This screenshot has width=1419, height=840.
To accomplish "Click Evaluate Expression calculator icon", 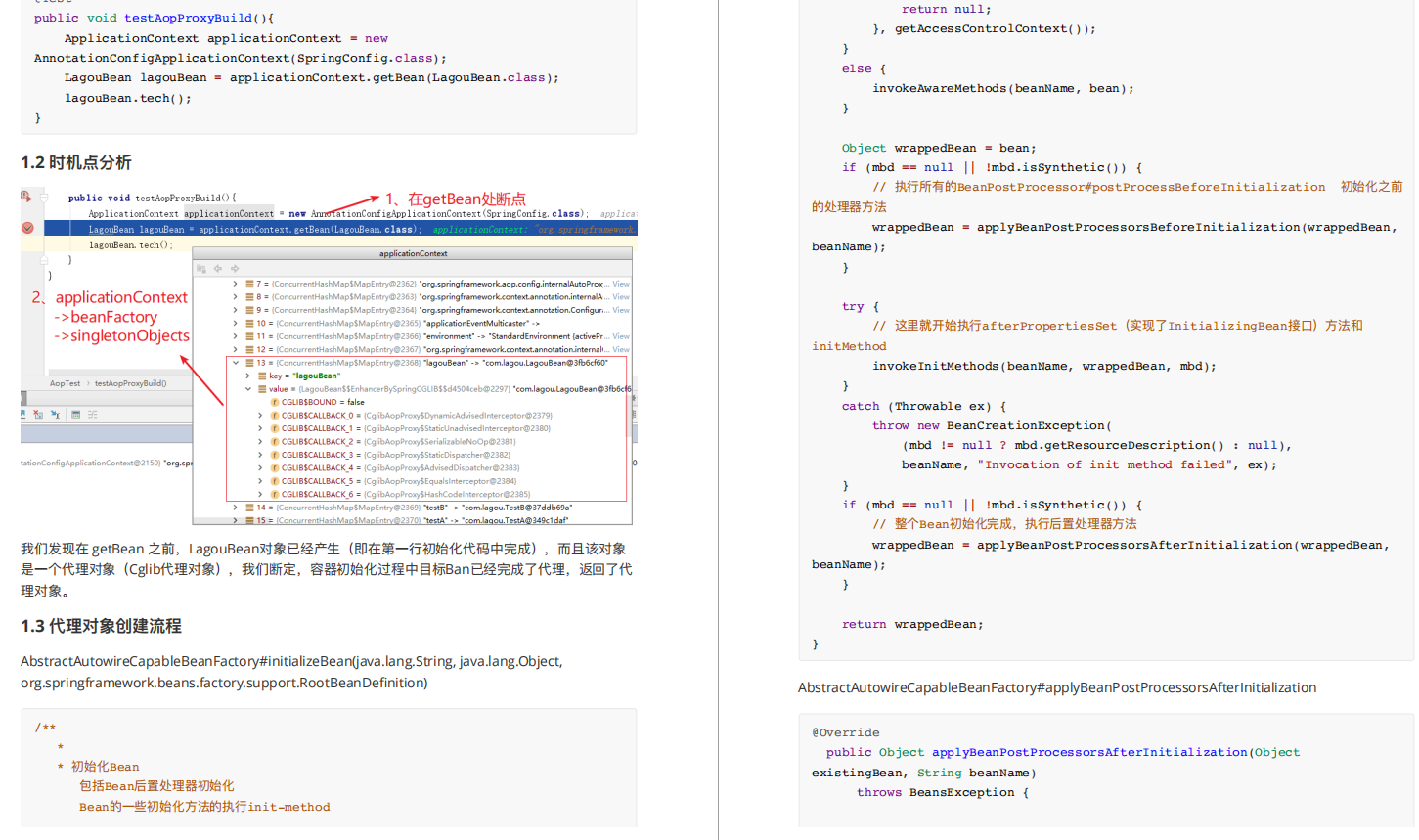I will (x=75, y=414).
